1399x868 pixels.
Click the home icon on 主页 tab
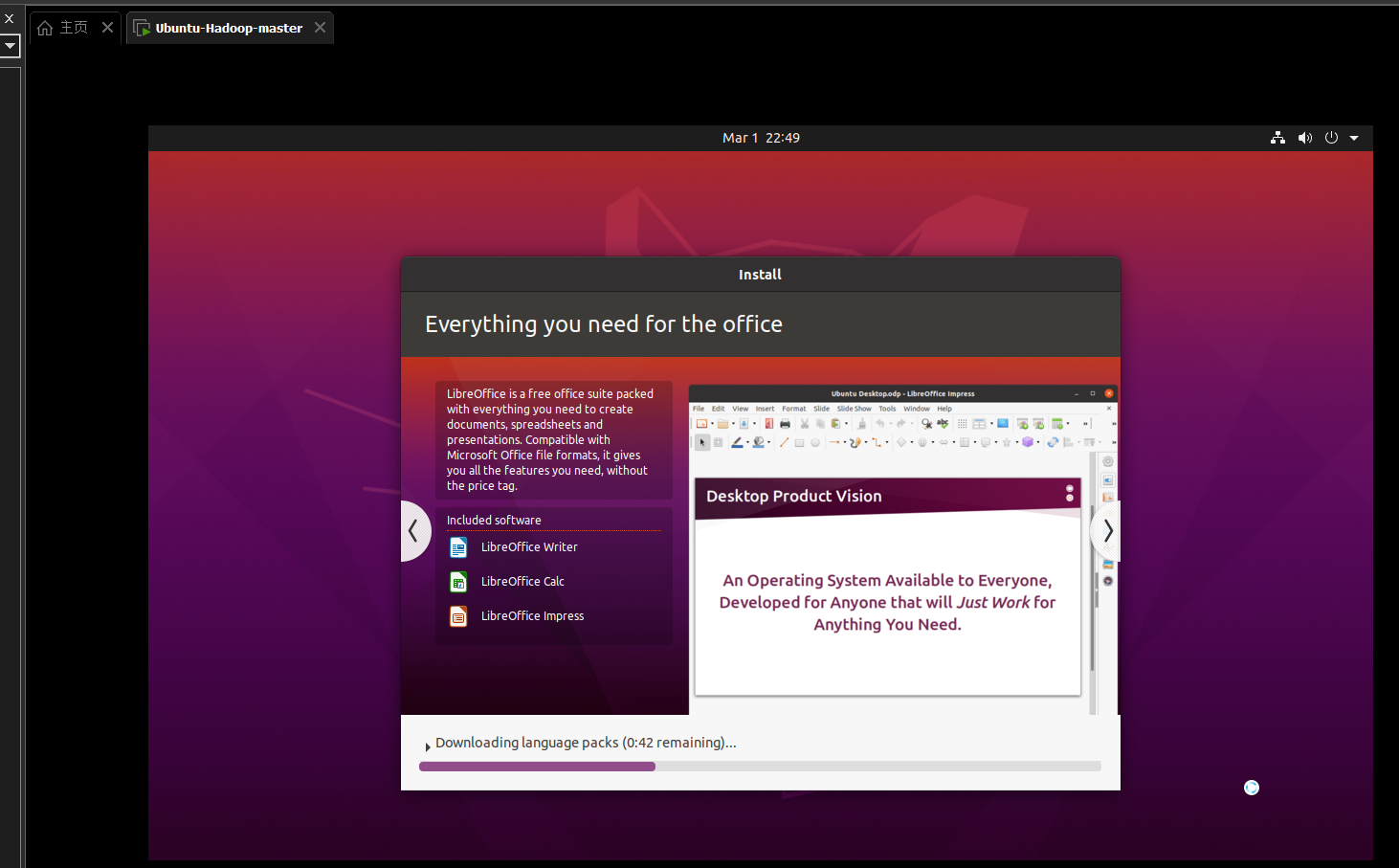click(45, 28)
